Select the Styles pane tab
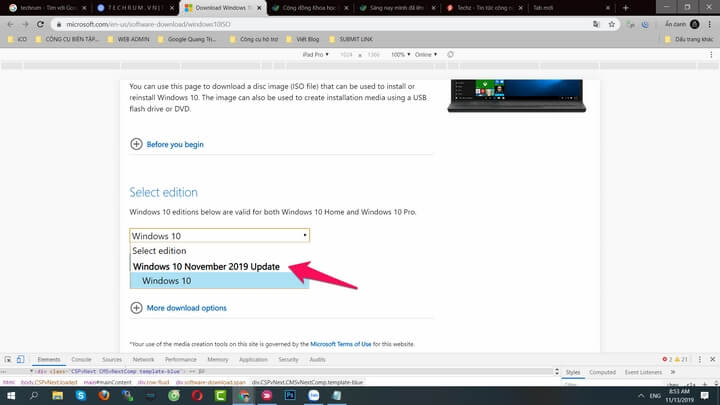 pos(573,372)
